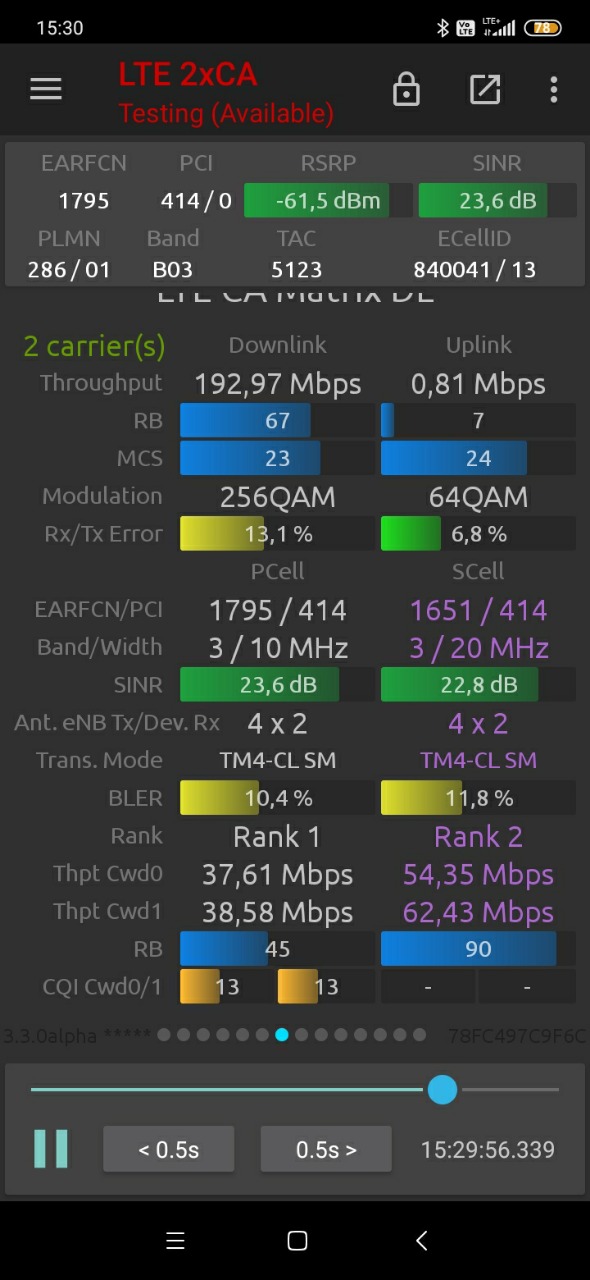Tap the Downlink RB 67 bar

click(x=277, y=421)
